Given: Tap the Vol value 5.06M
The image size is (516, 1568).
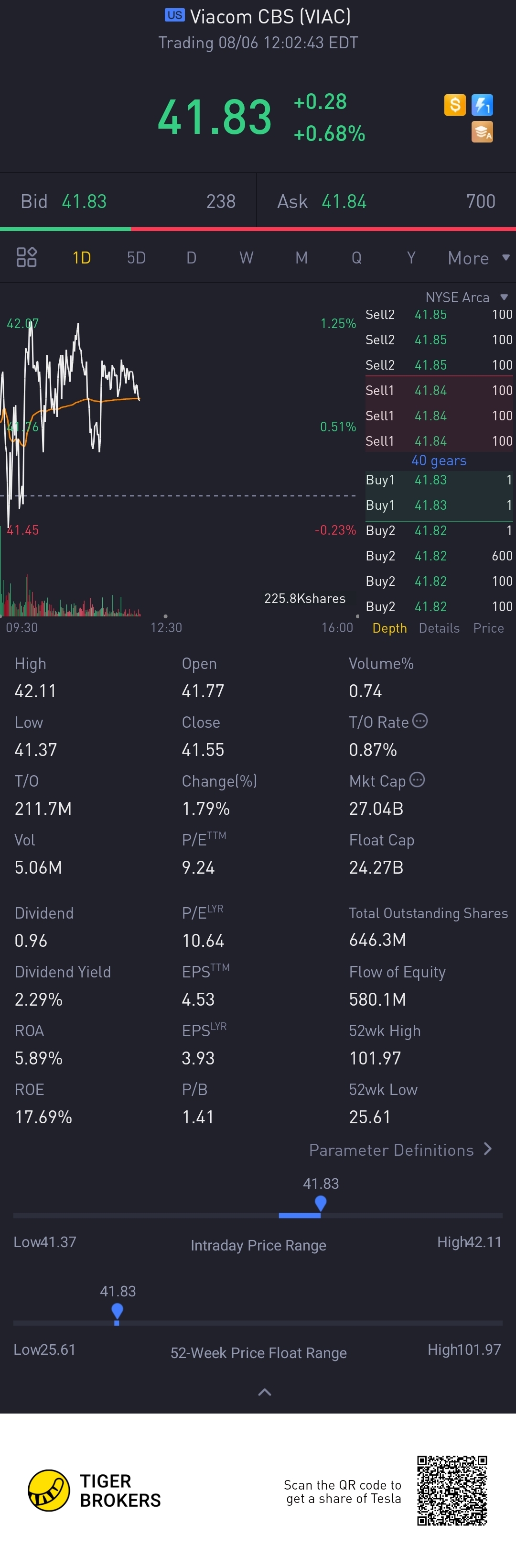Looking at the screenshot, I should coord(38,867).
